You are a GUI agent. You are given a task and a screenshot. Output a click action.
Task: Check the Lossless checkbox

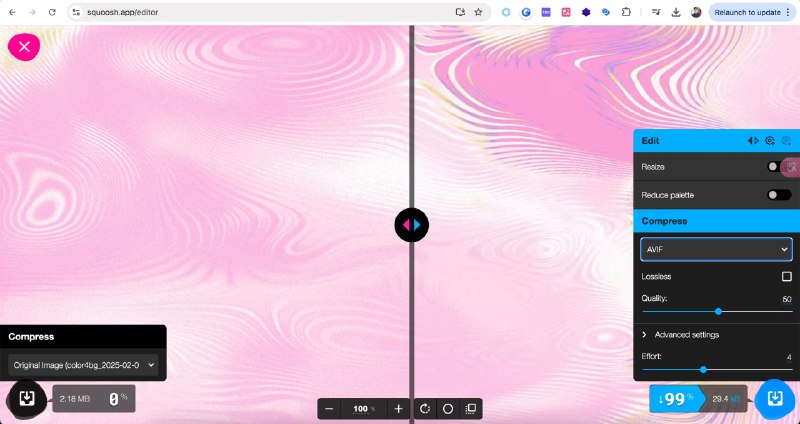coord(787,277)
